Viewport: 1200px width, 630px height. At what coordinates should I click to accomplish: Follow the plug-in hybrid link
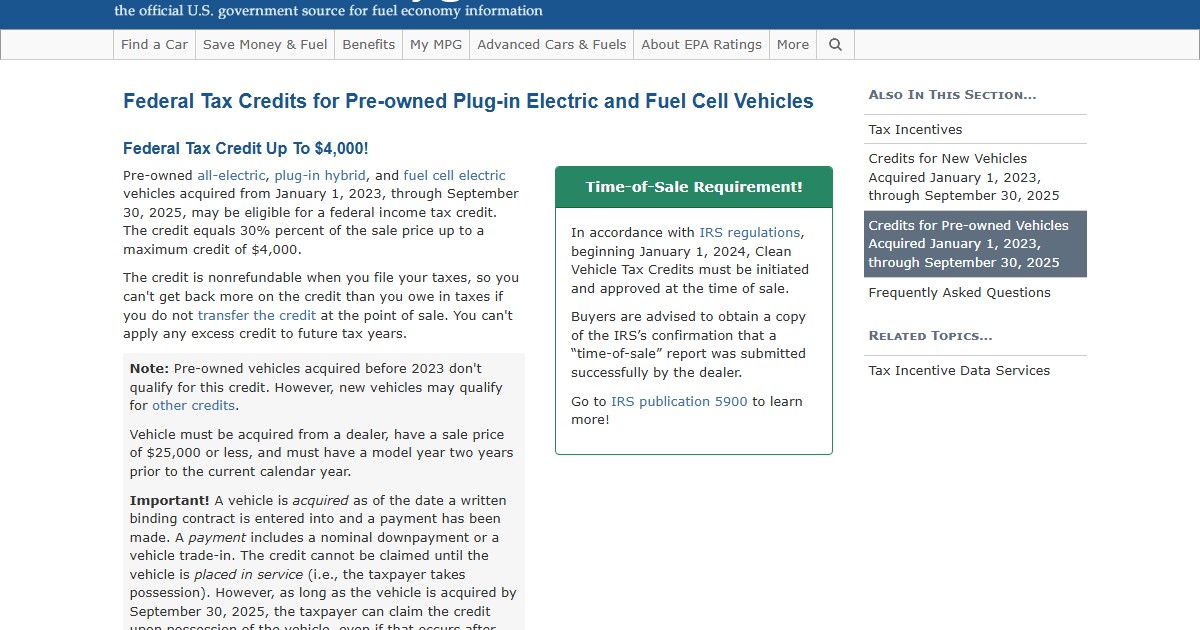[x=320, y=175]
